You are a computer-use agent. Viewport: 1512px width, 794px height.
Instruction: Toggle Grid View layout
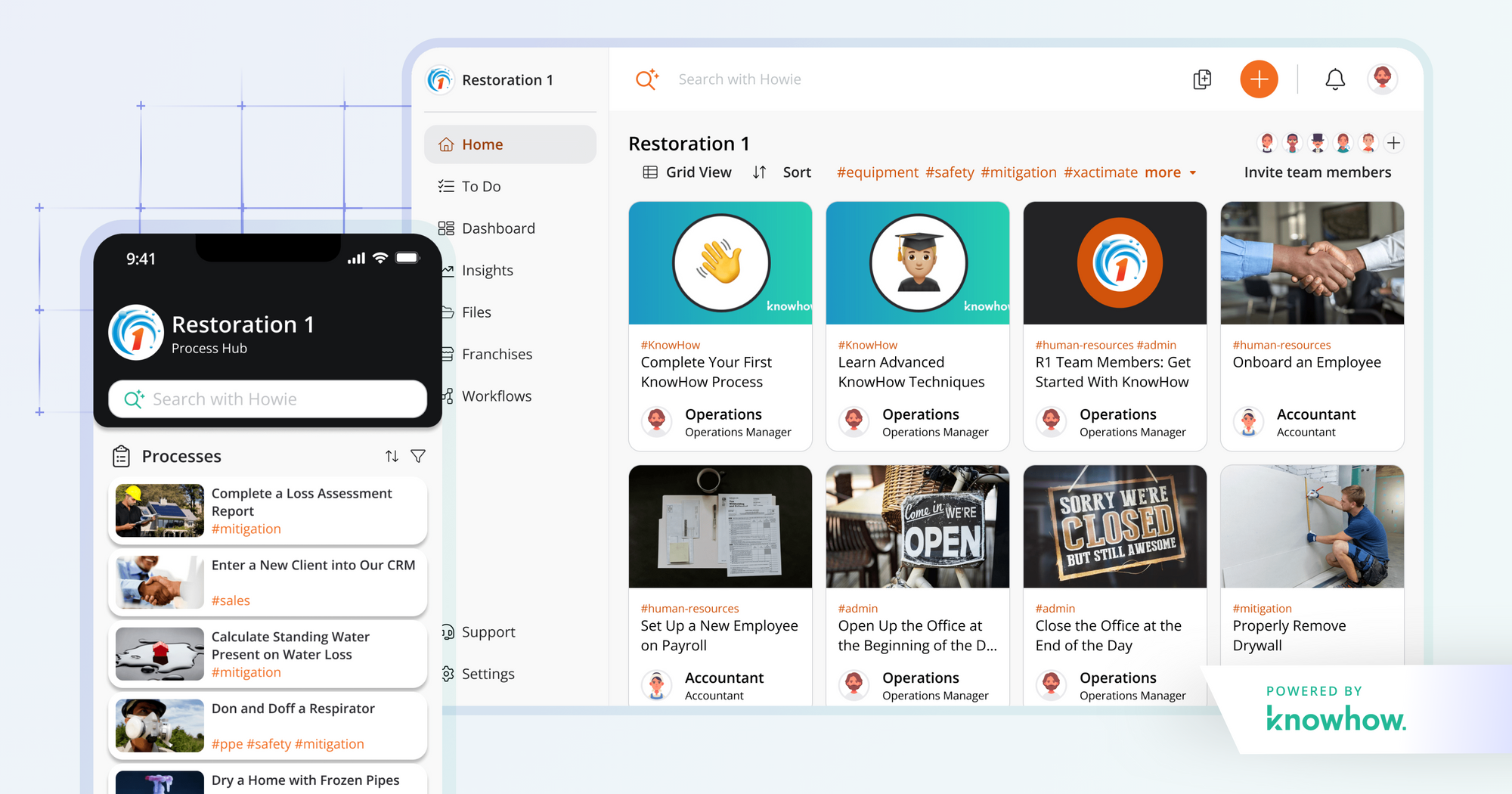tap(687, 172)
